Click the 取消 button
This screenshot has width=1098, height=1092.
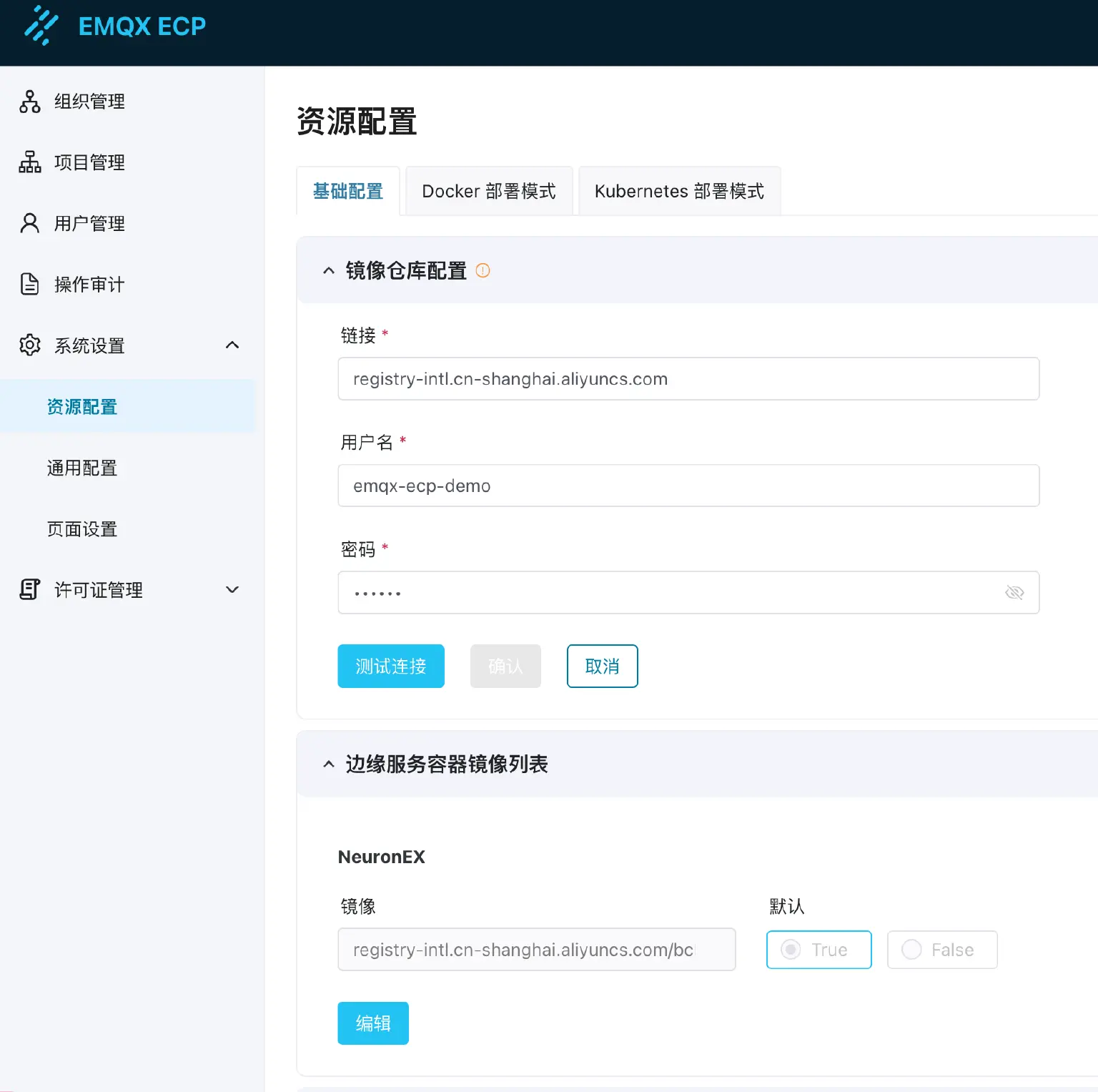[602, 666]
